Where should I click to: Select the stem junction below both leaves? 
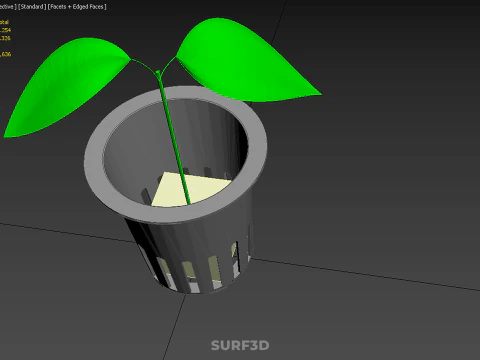[158, 73]
